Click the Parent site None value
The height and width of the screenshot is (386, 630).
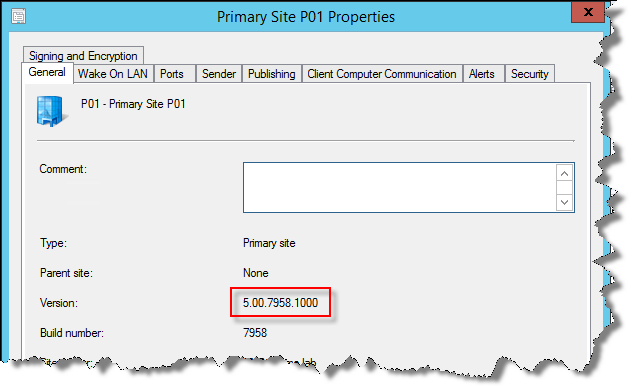tap(256, 273)
